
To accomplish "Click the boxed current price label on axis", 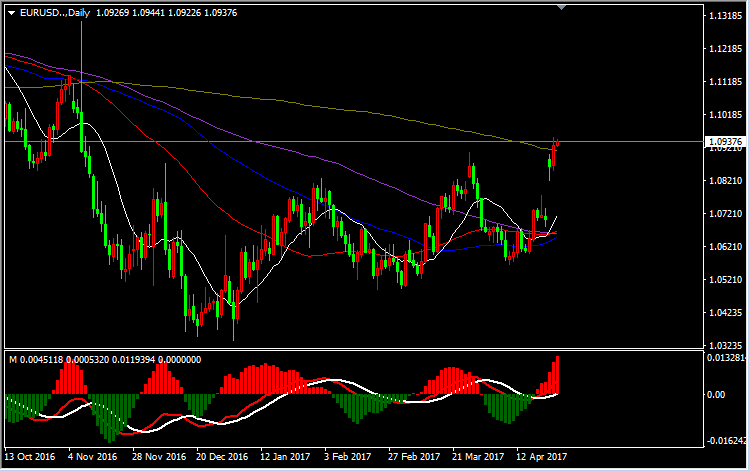I will pos(725,141).
